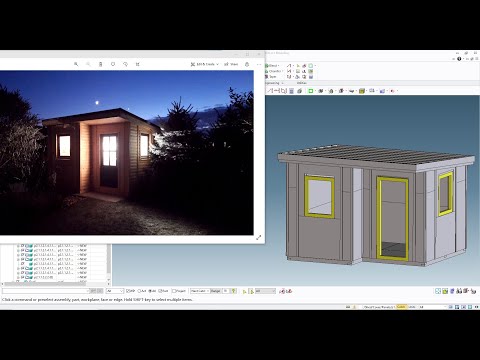This screenshot has width=480, height=360.
Task: Click the first view icon at bottom right of viewport
Action: click(x=438, y=291)
